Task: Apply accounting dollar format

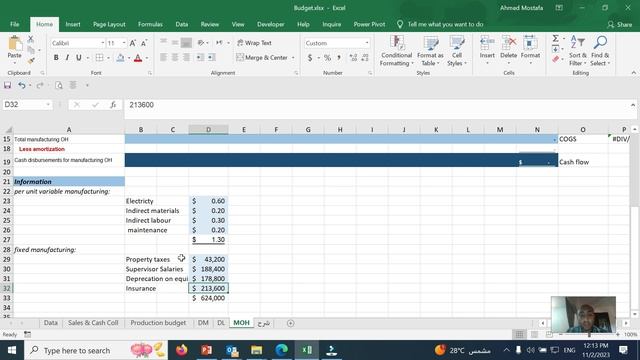Action: [310, 58]
